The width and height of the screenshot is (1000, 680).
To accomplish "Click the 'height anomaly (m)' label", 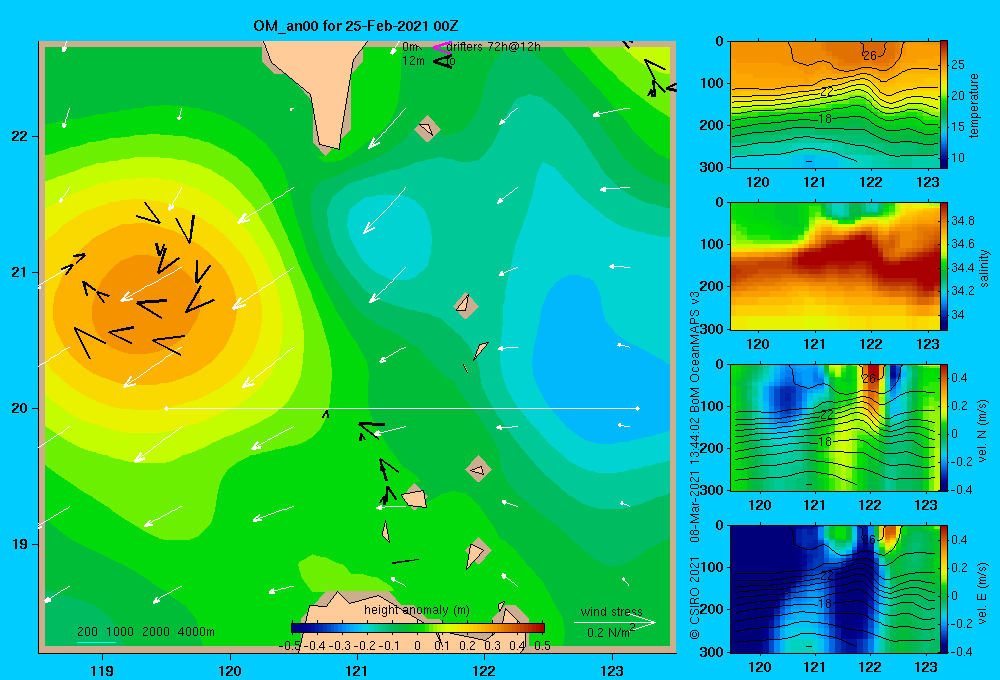I will click(x=417, y=610).
